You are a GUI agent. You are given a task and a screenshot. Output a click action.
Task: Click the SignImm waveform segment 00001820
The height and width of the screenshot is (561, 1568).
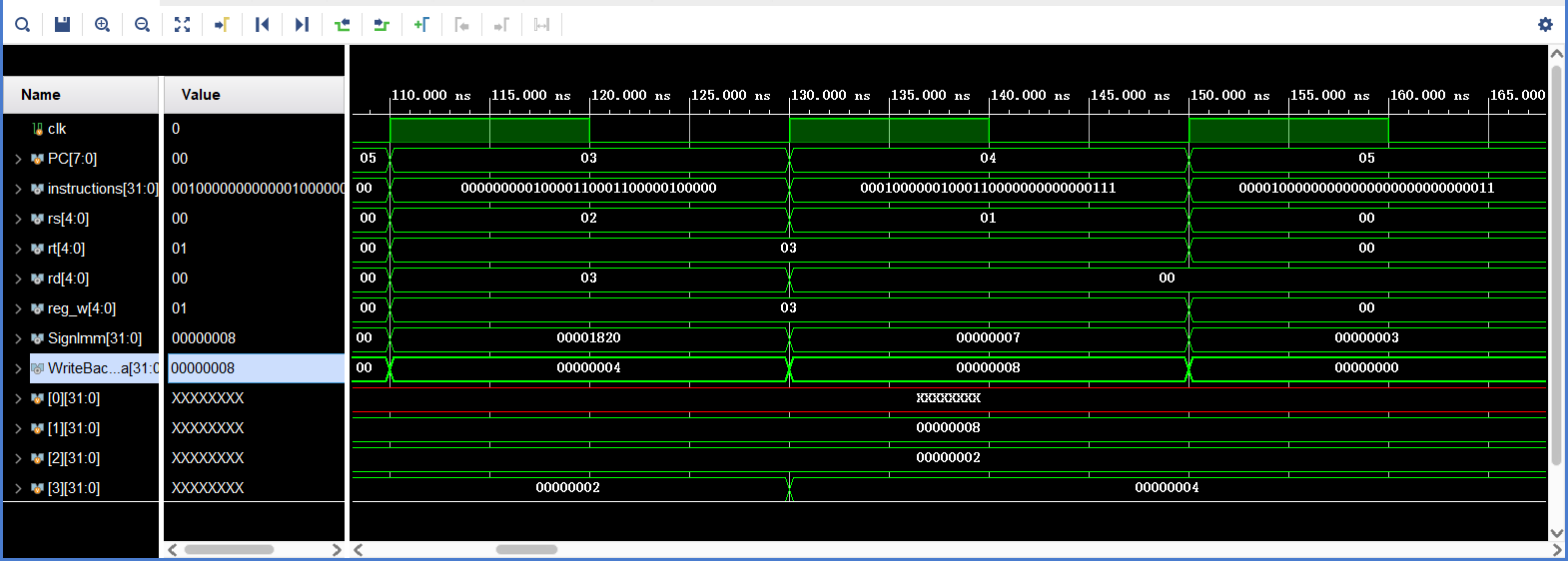click(x=589, y=338)
